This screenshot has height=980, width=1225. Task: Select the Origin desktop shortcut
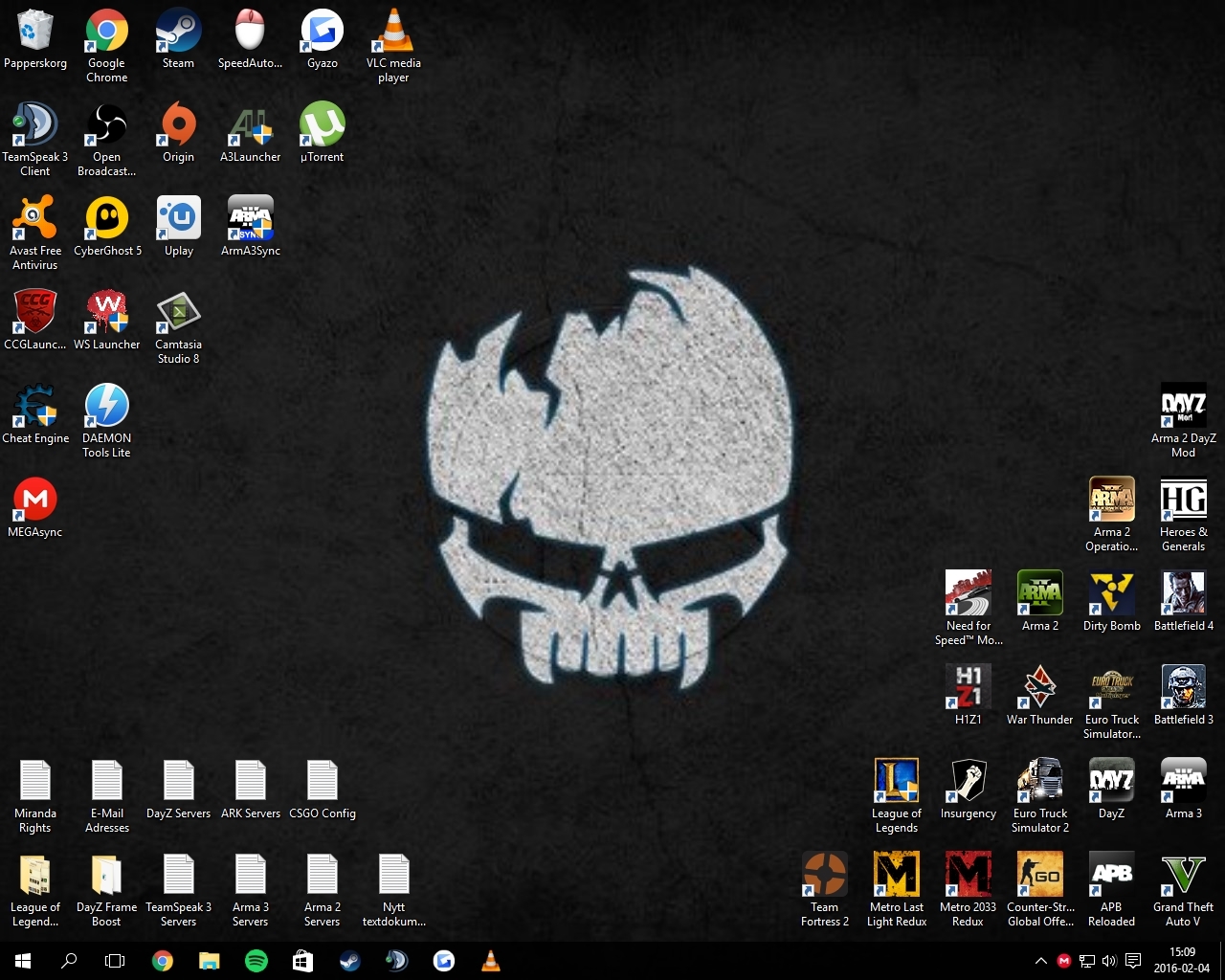pos(179,133)
